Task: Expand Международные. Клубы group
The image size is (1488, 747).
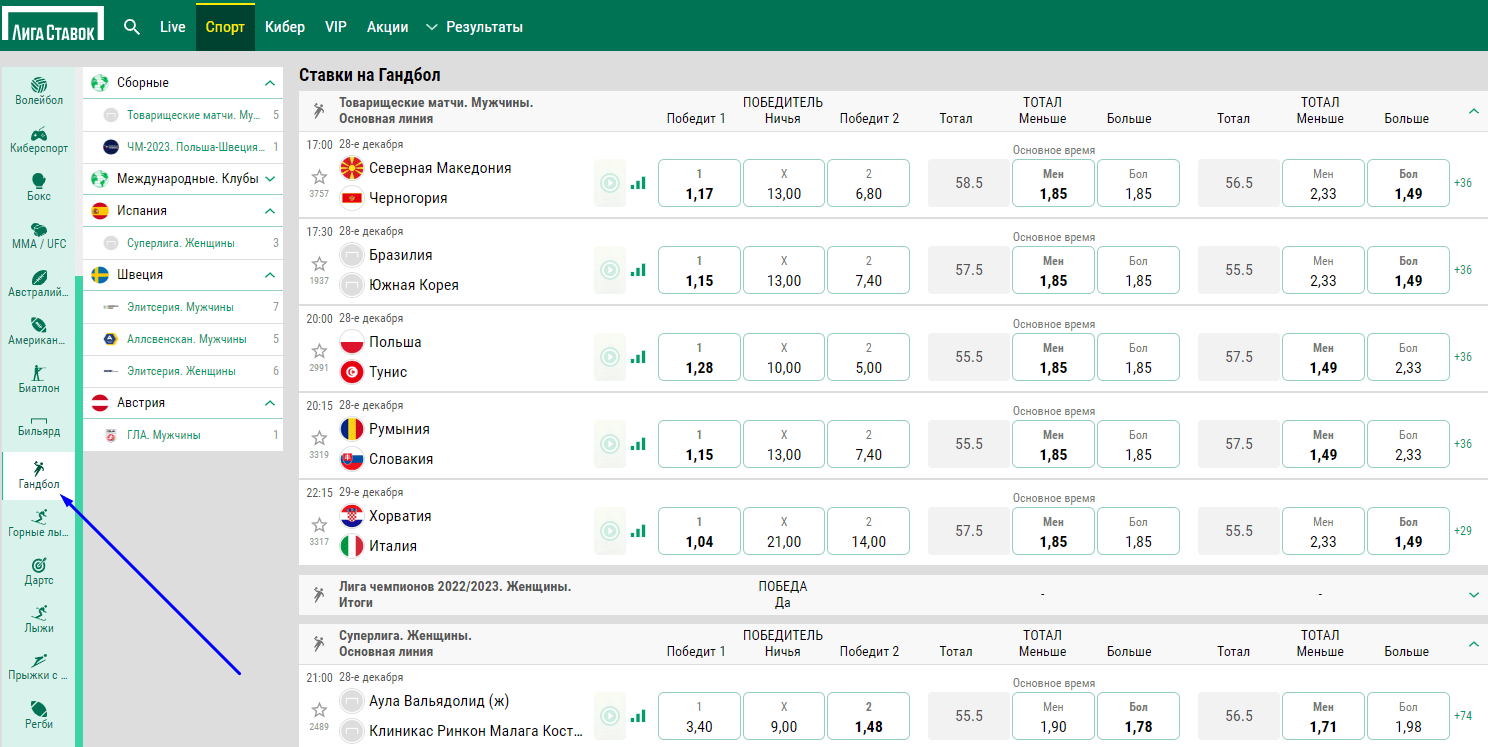Action: pyautogui.click(x=269, y=179)
